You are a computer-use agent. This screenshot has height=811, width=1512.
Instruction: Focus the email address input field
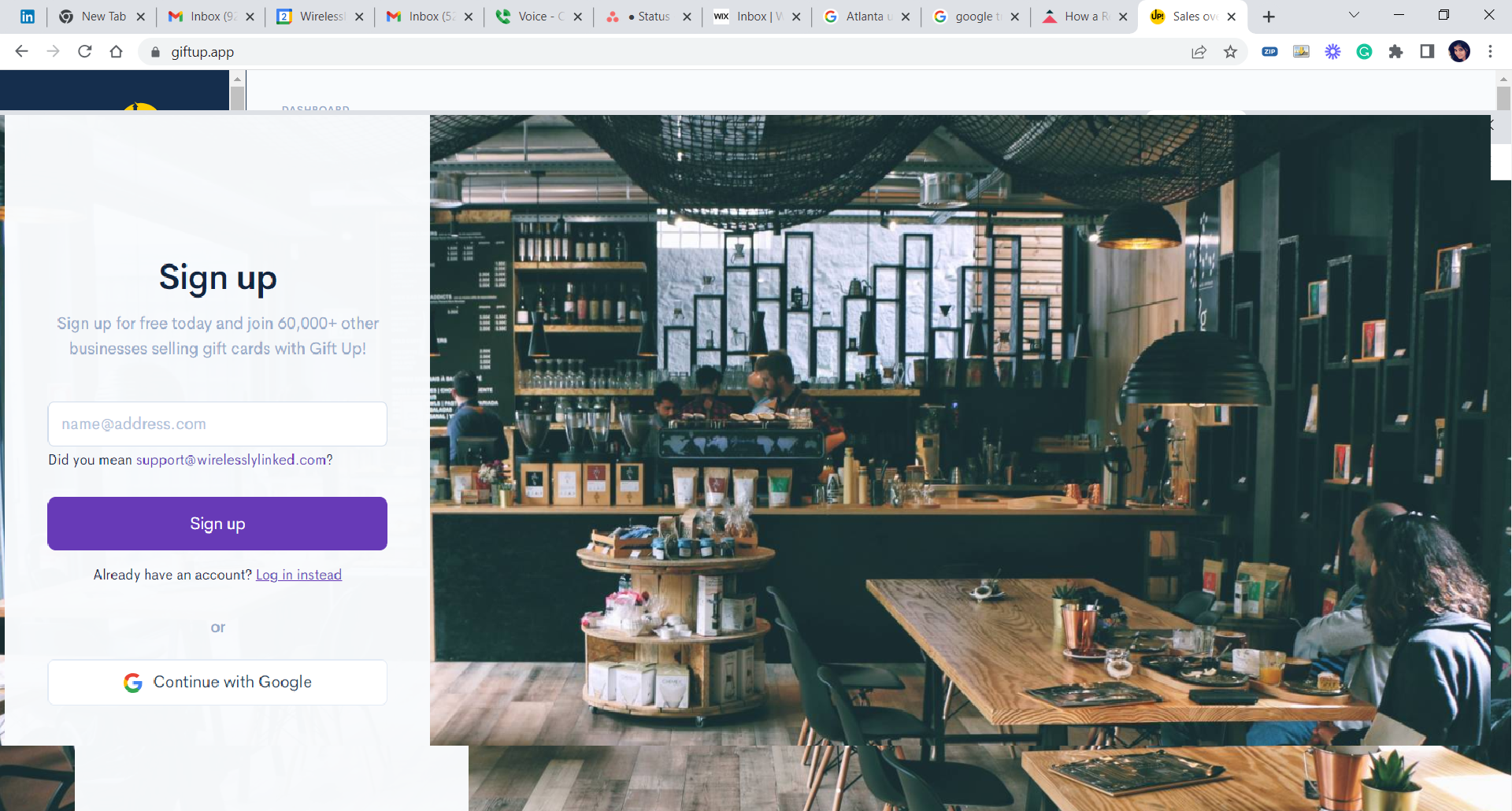(217, 424)
